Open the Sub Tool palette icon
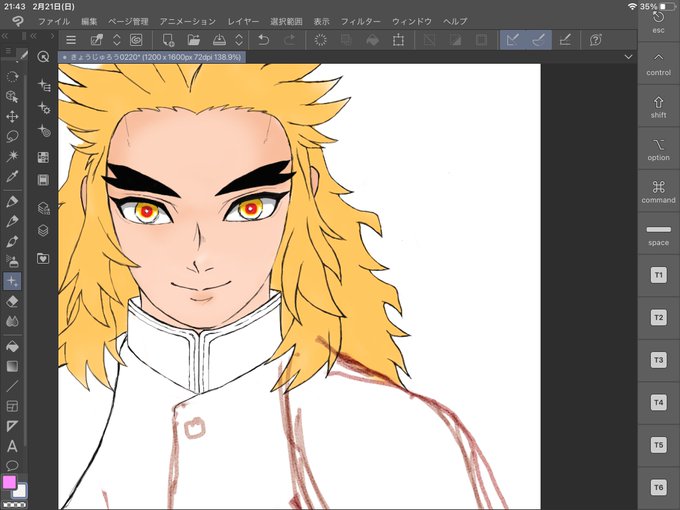The height and width of the screenshot is (510, 680). [43, 85]
